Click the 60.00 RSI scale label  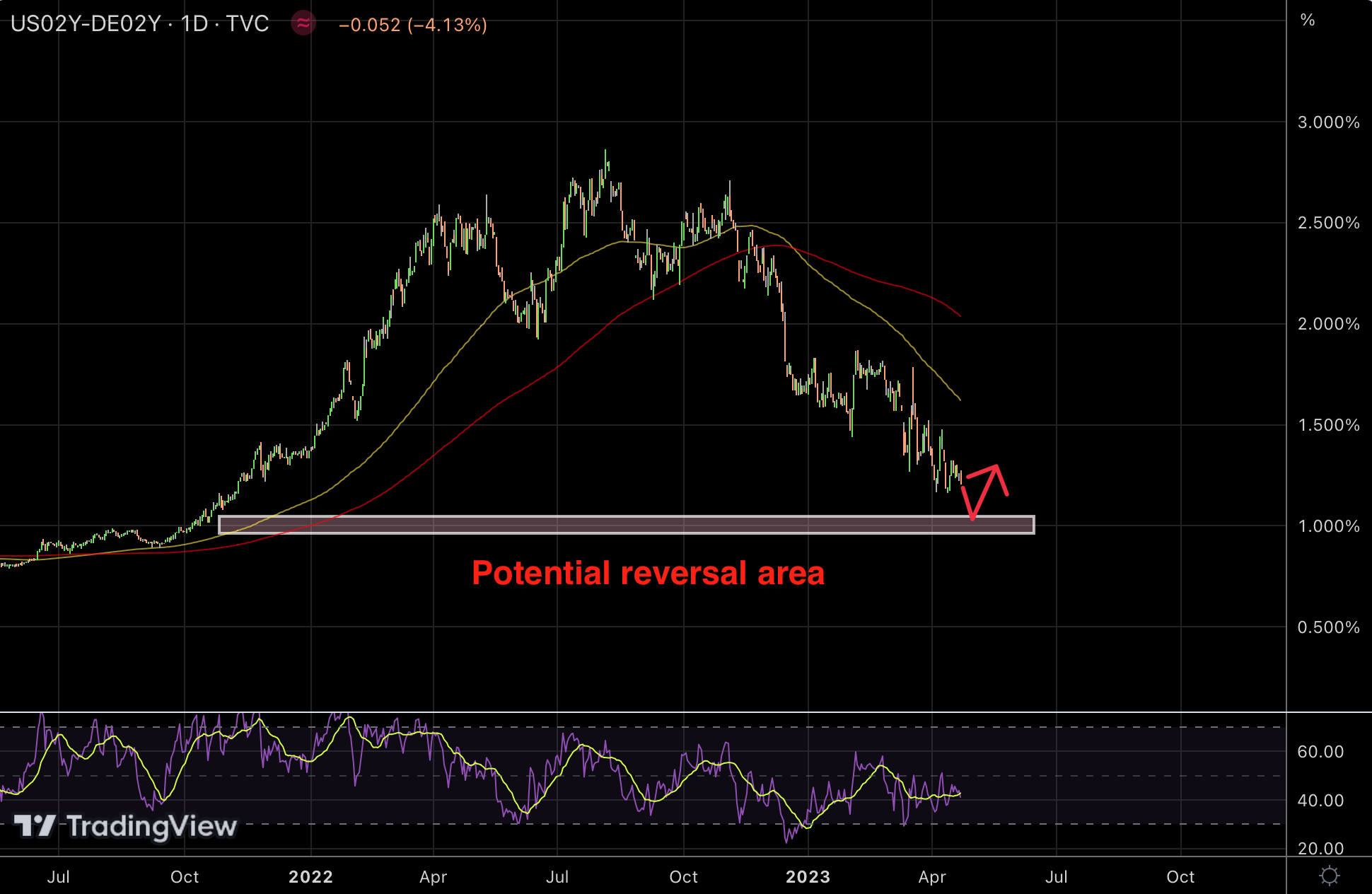1320,752
